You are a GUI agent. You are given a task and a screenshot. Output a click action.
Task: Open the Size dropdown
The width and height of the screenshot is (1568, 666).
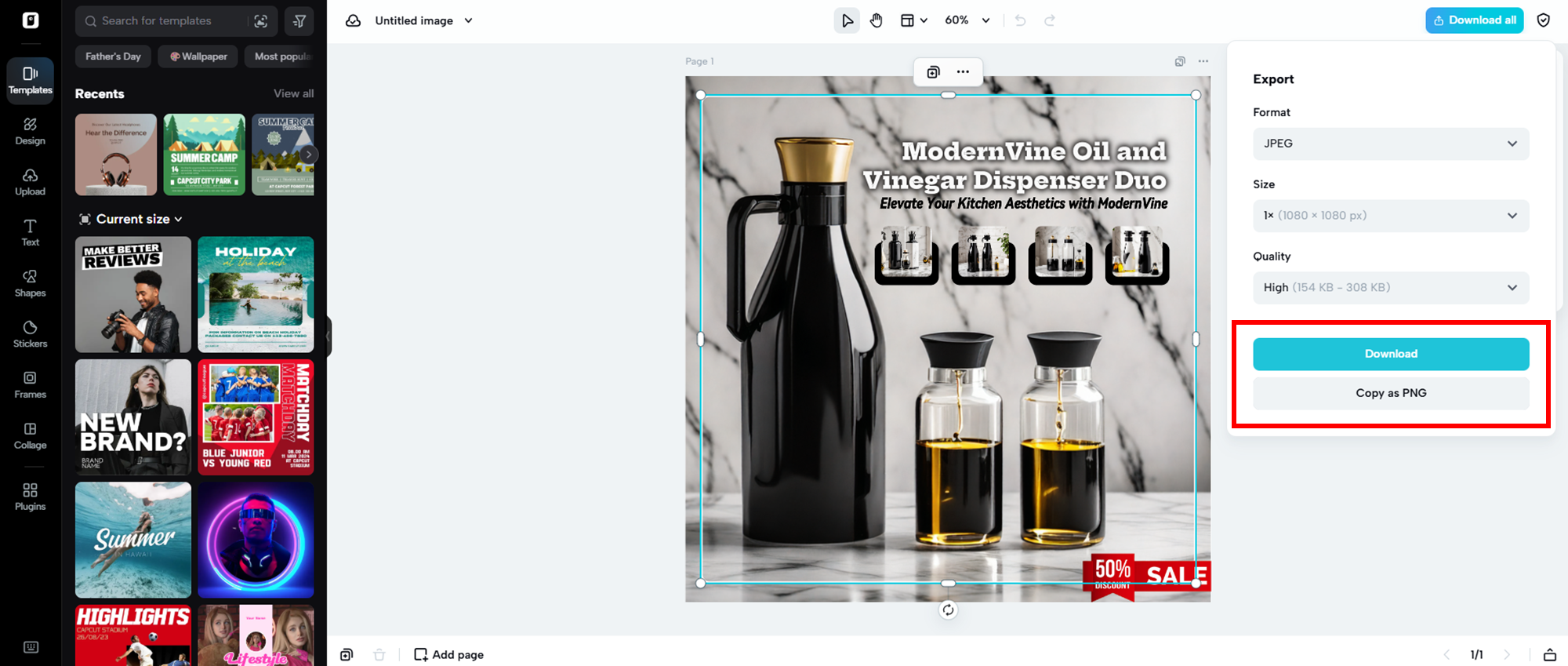tap(1390, 216)
